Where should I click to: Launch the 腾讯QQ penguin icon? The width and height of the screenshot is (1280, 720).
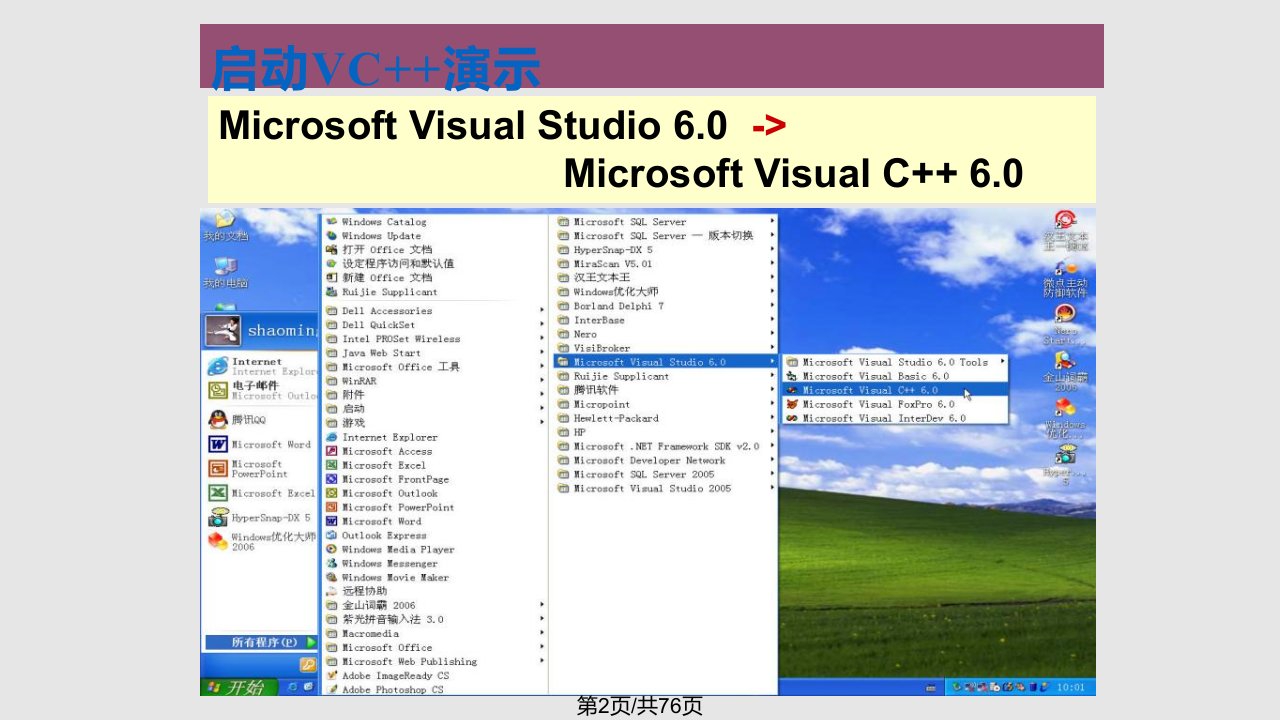tap(217, 419)
